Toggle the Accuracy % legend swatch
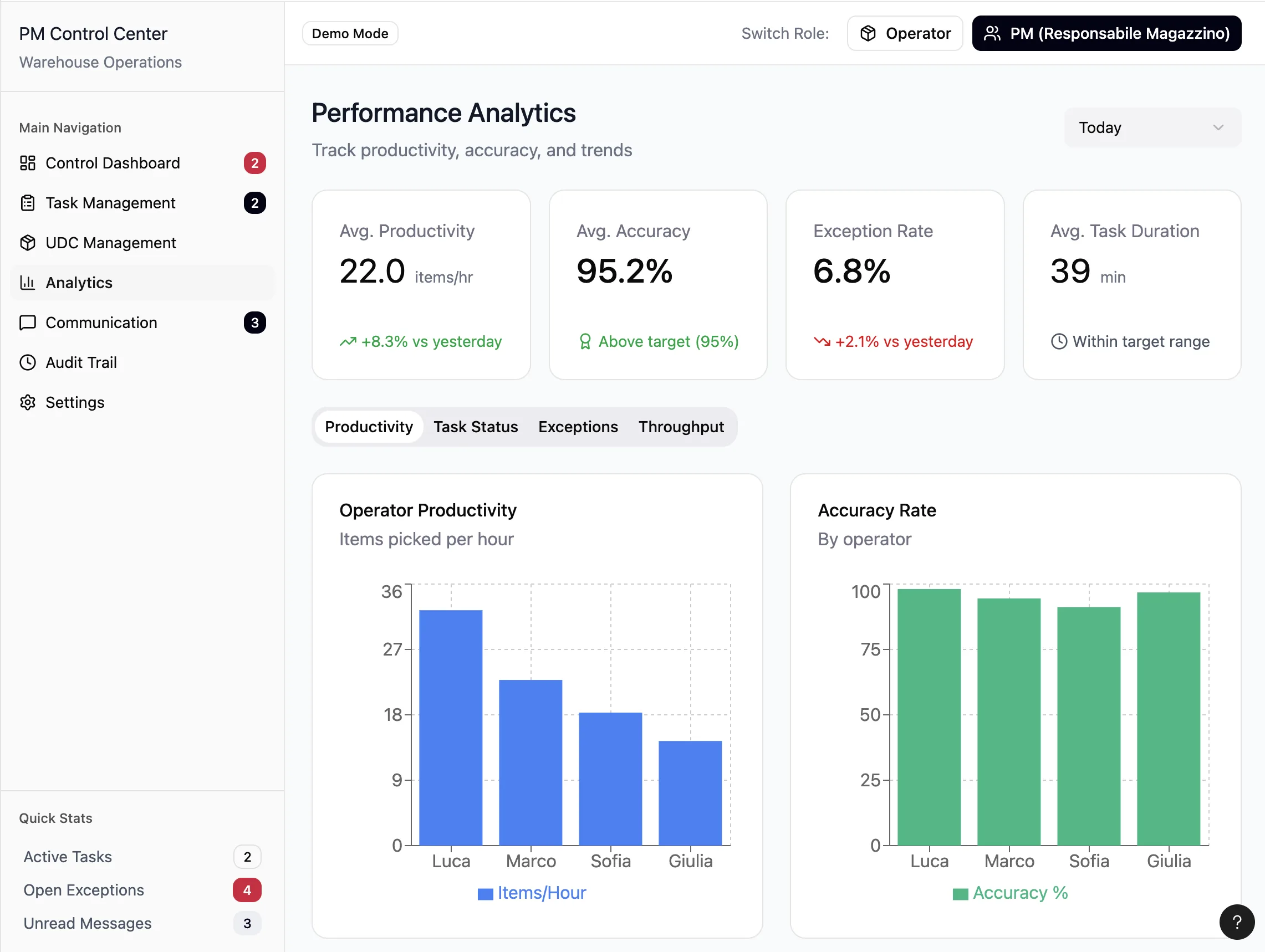The image size is (1265, 952). (x=960, y=894)
